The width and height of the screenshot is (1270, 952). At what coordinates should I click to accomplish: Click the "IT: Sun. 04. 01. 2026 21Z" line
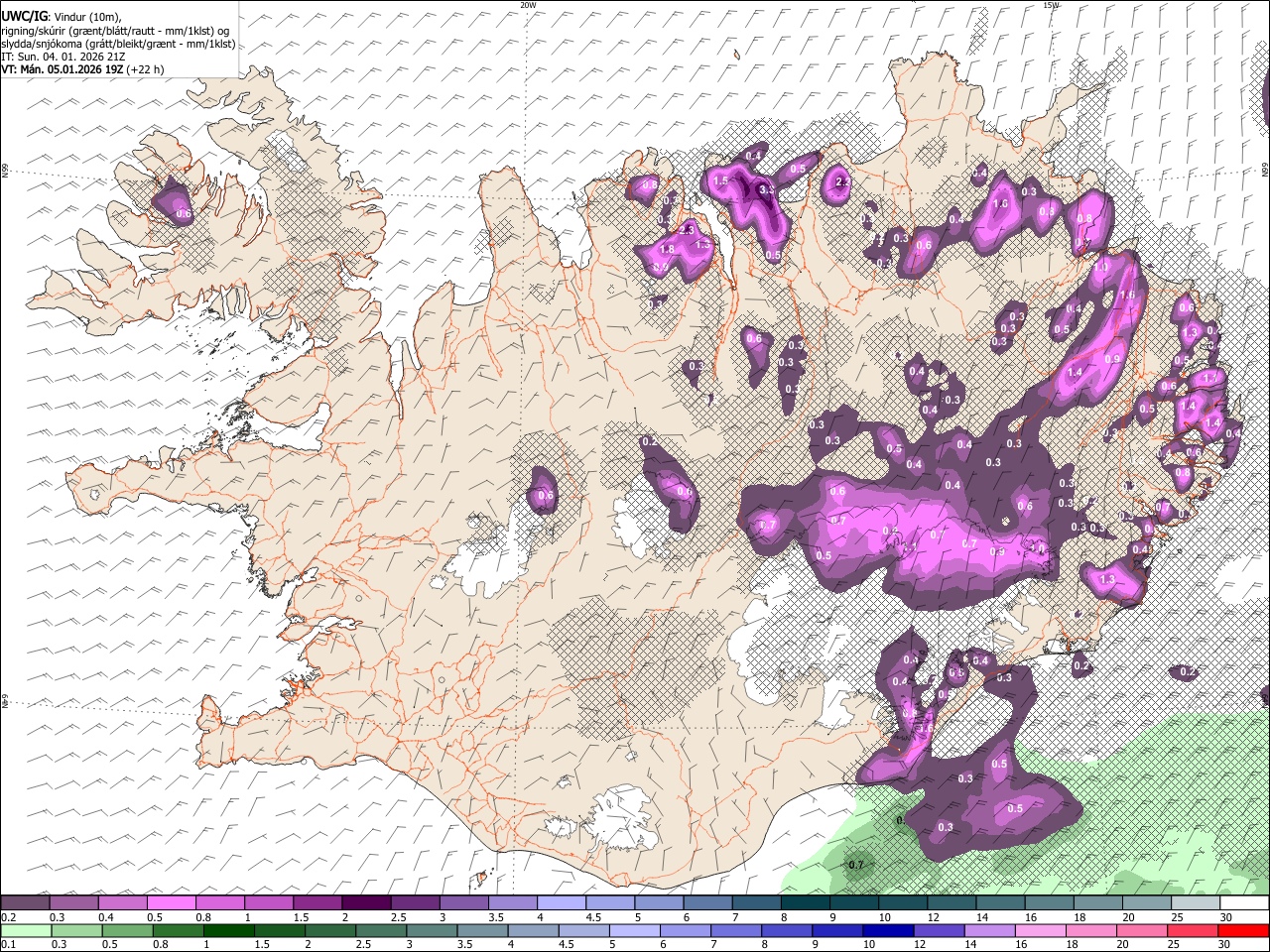63,57
